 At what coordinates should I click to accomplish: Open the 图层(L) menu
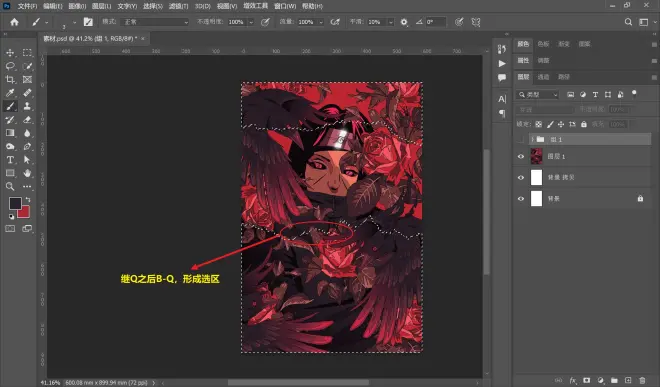pos(101,6)
